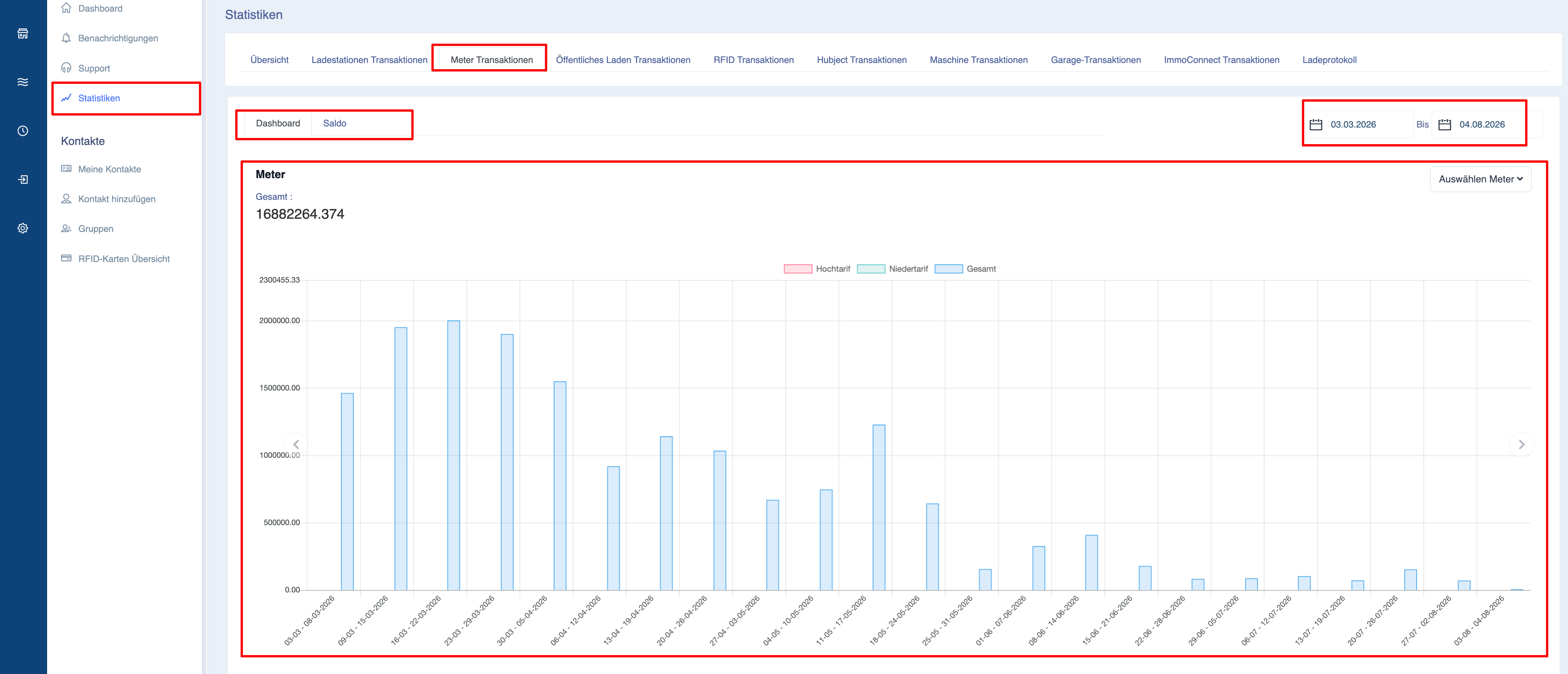Open Meine Kontakte in sidebar
The height and width of the screenshot is (674, 1568).
109,169
